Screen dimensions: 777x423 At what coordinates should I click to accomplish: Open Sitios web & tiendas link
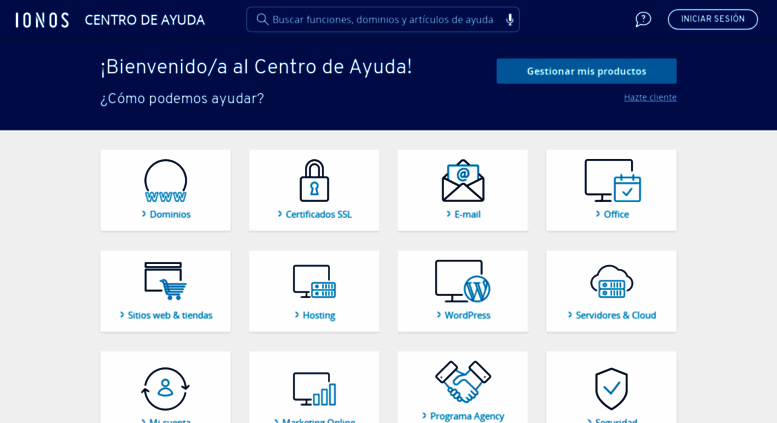point(166,316)
